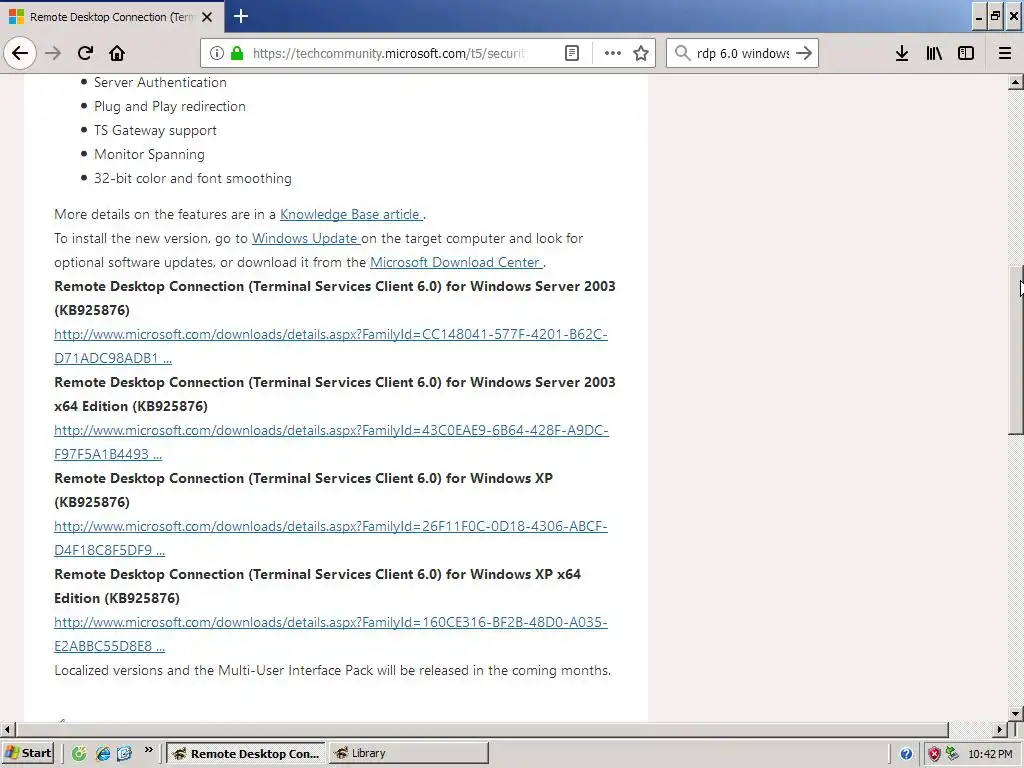Click the vertical scrollbar thumb
Image resolution: width=1024 pixels, height=768 pixels.
point(1016,349)
